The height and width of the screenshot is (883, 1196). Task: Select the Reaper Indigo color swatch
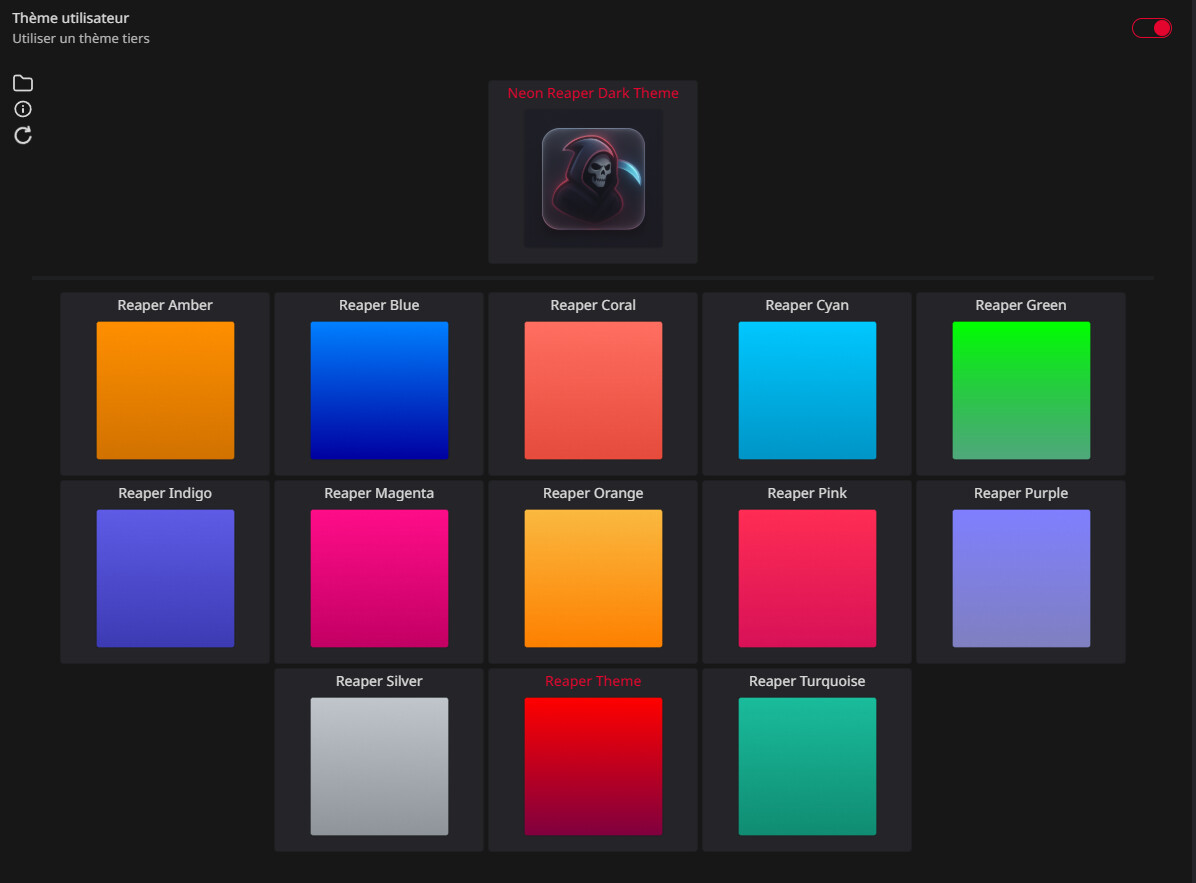pos(165,578)
